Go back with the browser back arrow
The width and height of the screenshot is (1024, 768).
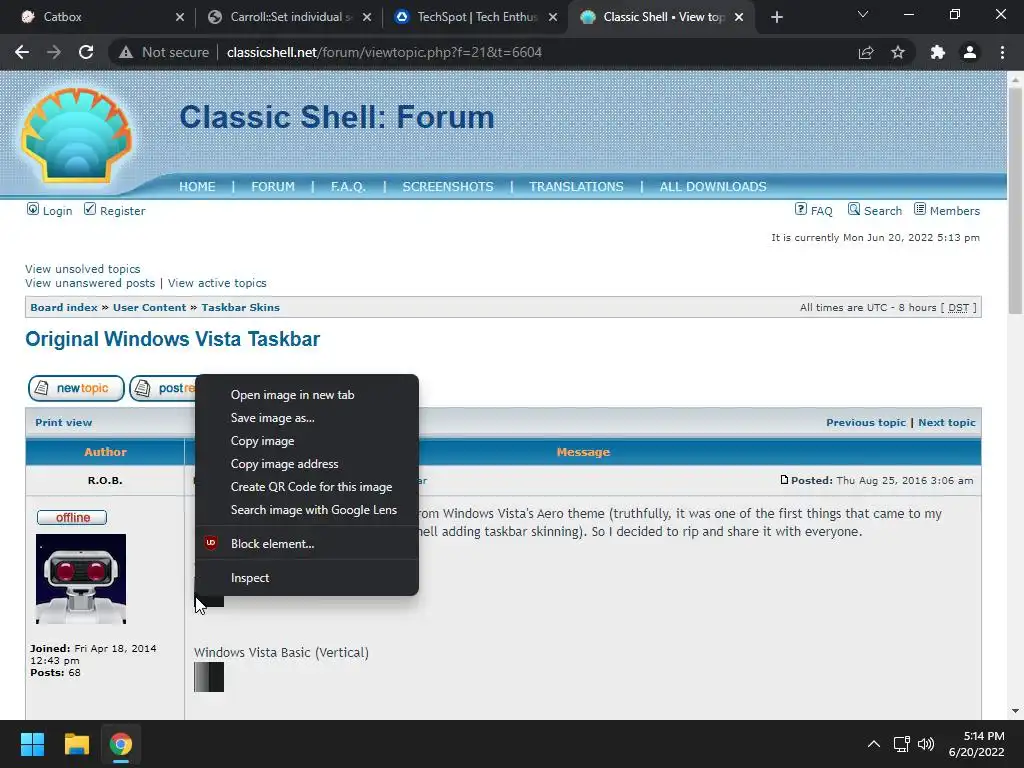point(22,52)
